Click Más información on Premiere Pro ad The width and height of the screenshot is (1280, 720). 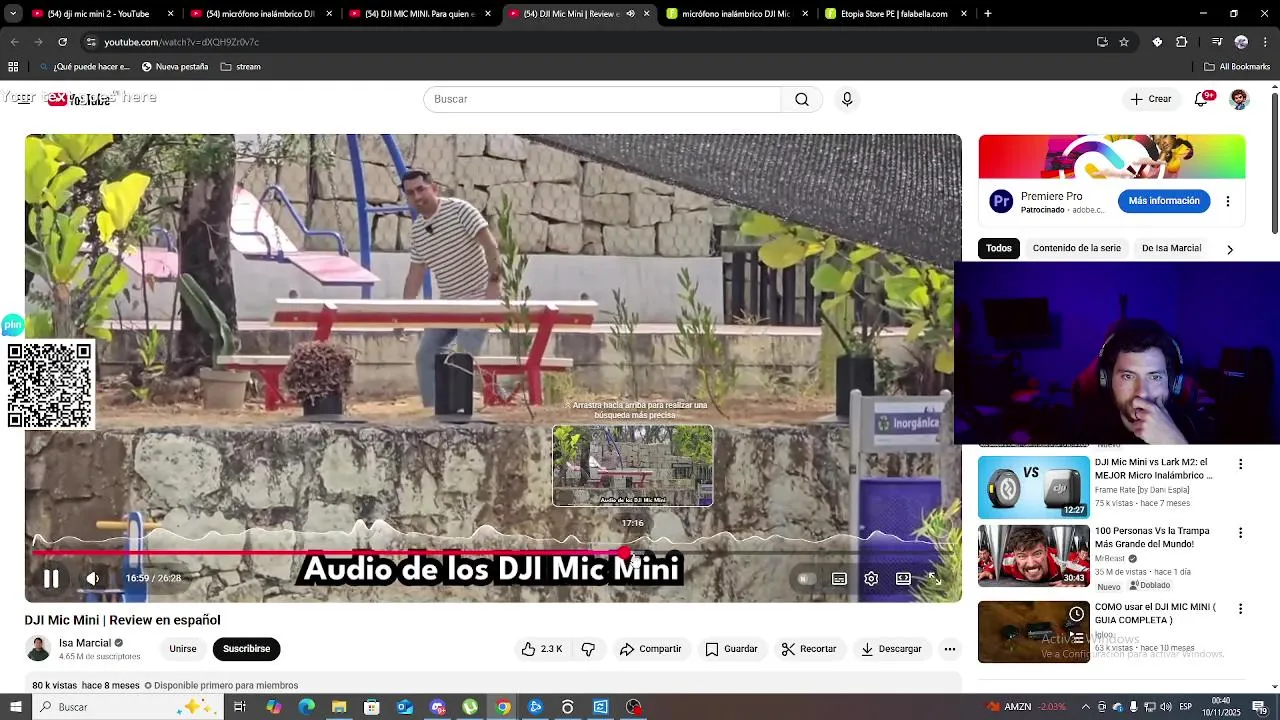point(1164,201)
